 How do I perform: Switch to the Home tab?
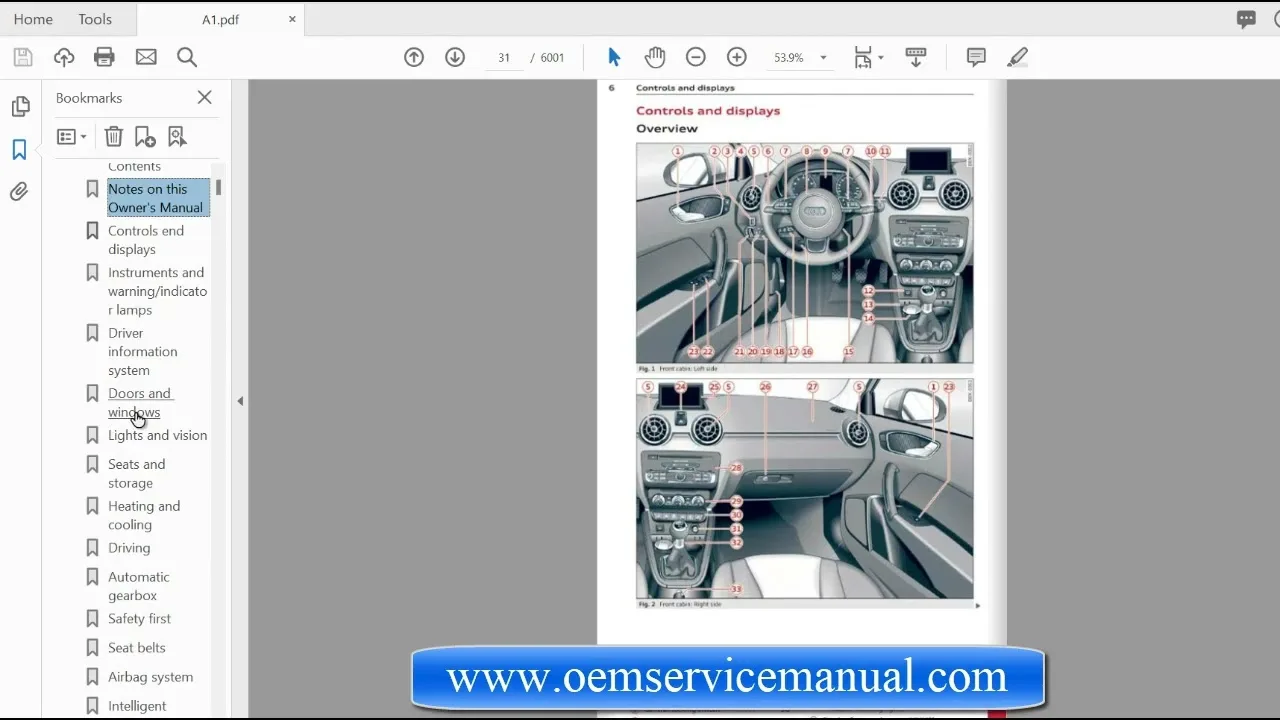(x=33, y=19)
